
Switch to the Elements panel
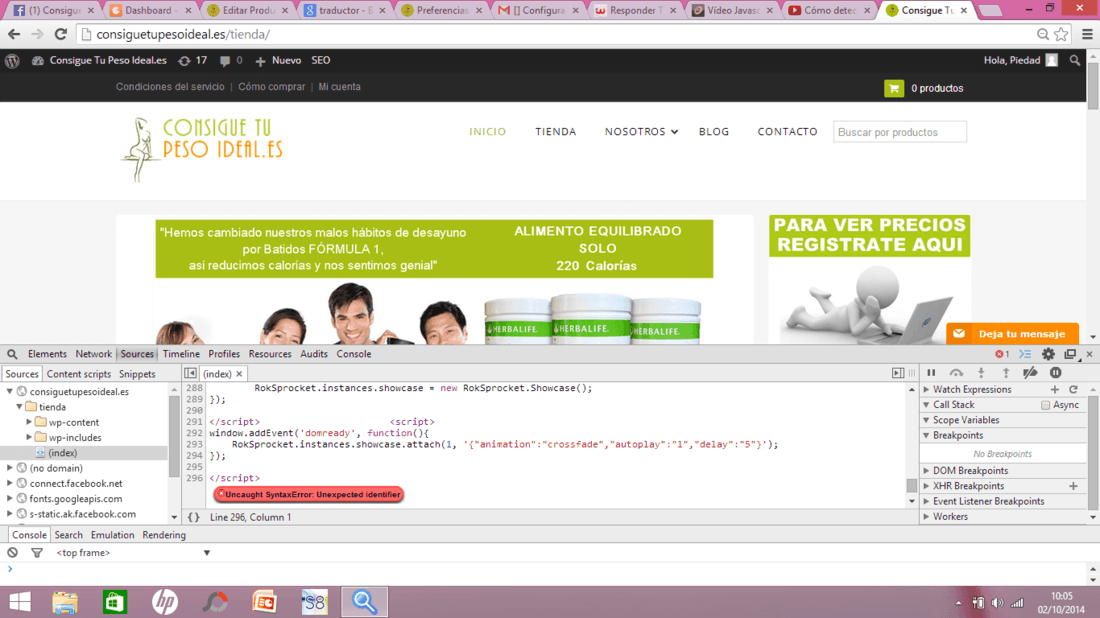(47, 354)
